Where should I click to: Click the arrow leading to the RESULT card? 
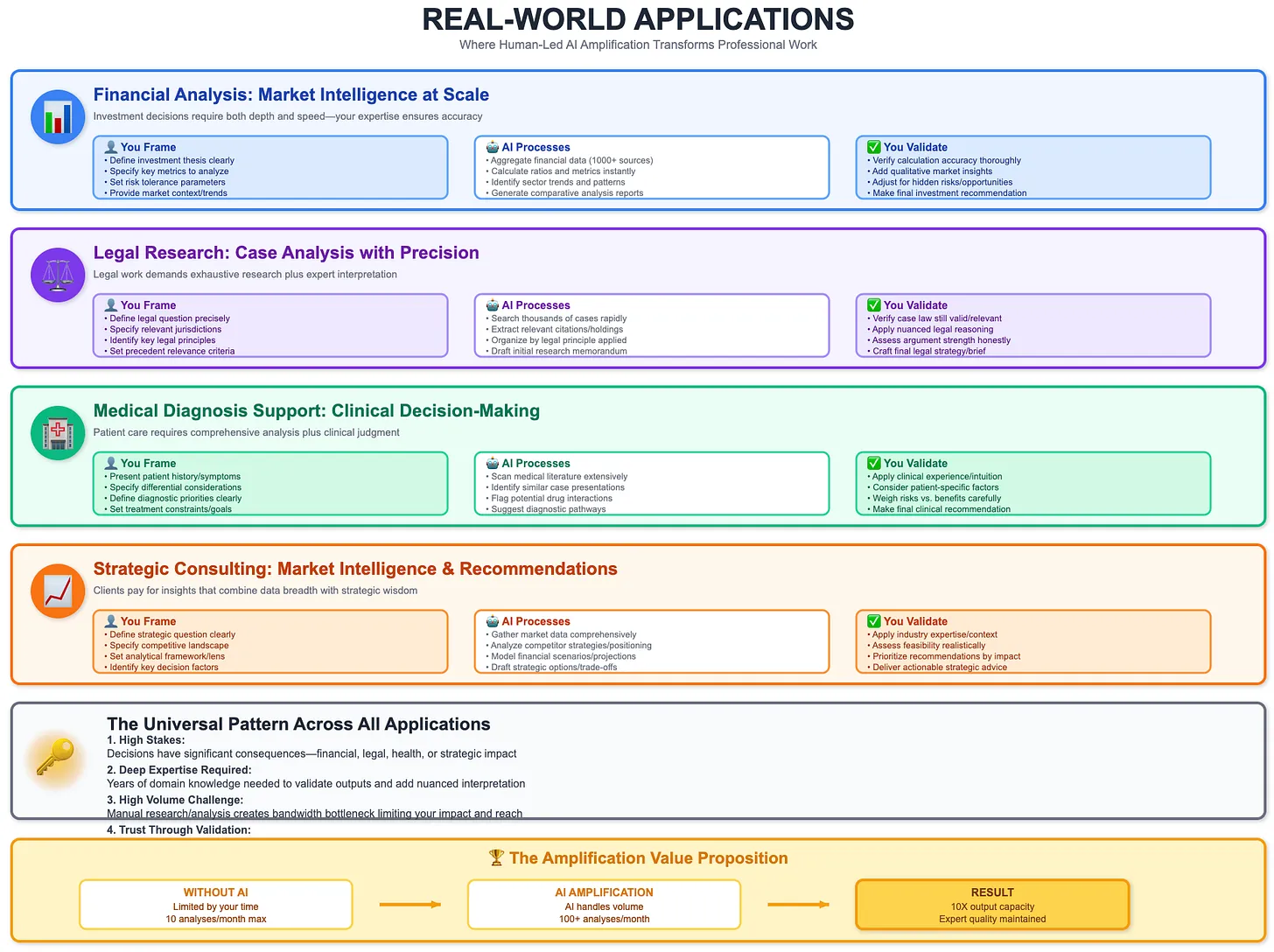(799, 904)
